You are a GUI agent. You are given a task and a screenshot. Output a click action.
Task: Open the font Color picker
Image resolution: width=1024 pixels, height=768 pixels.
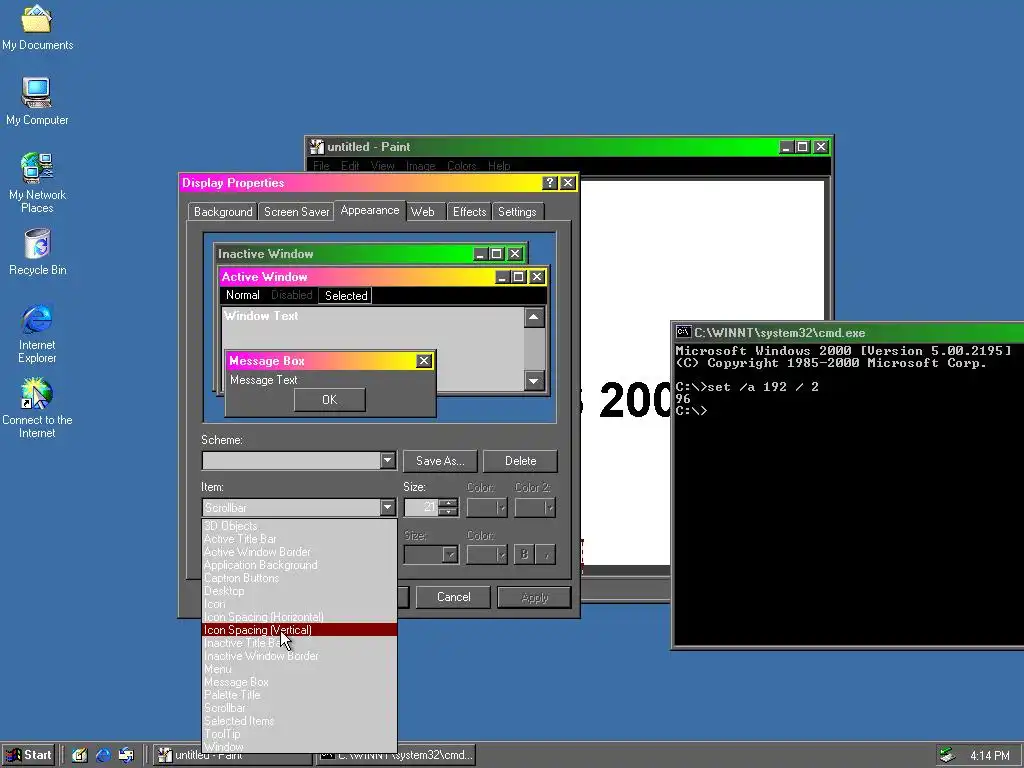click(x=487, y=555)
